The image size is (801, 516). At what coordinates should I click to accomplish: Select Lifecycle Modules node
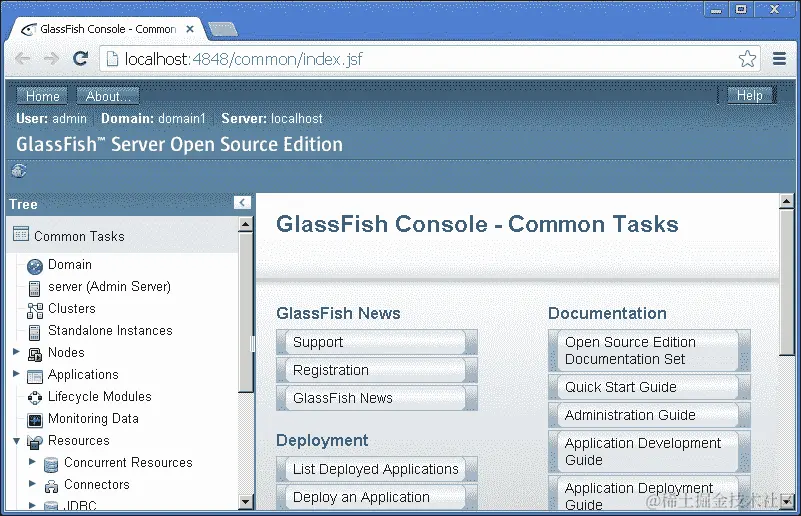100,396
